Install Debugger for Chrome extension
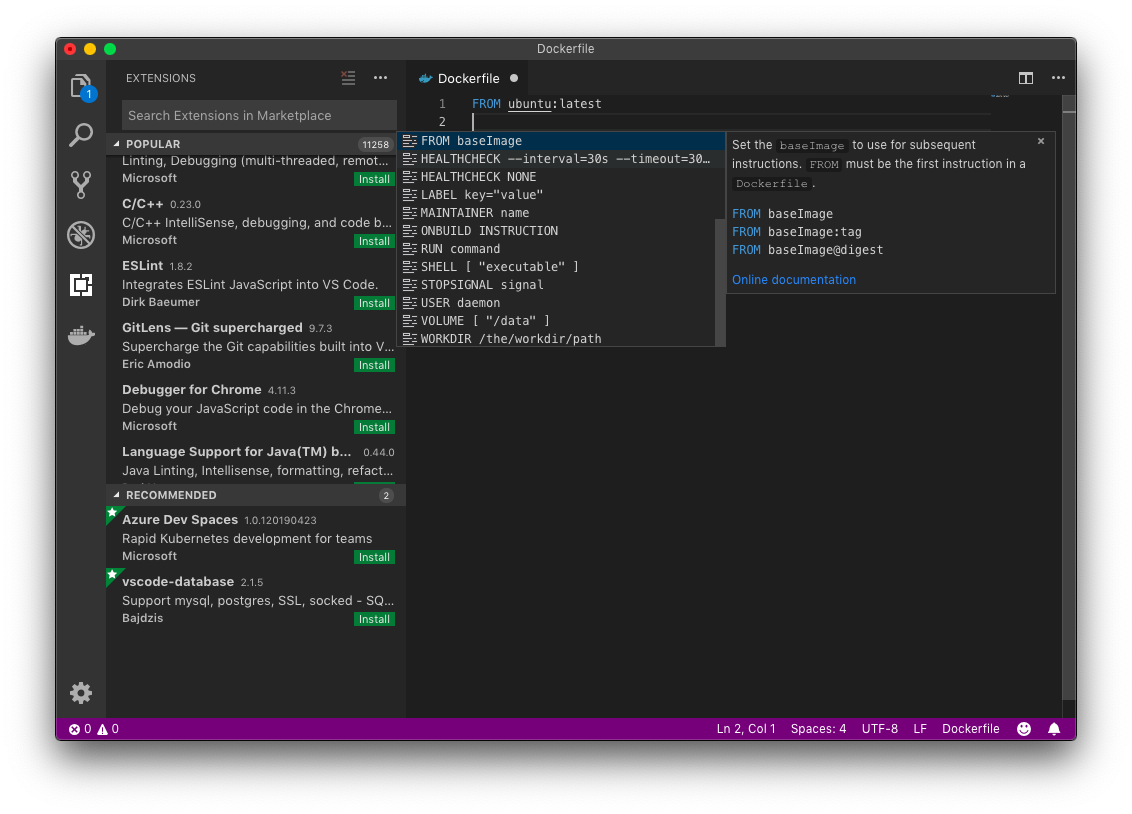Screen dimensions: 1132x814 (374, 427)
